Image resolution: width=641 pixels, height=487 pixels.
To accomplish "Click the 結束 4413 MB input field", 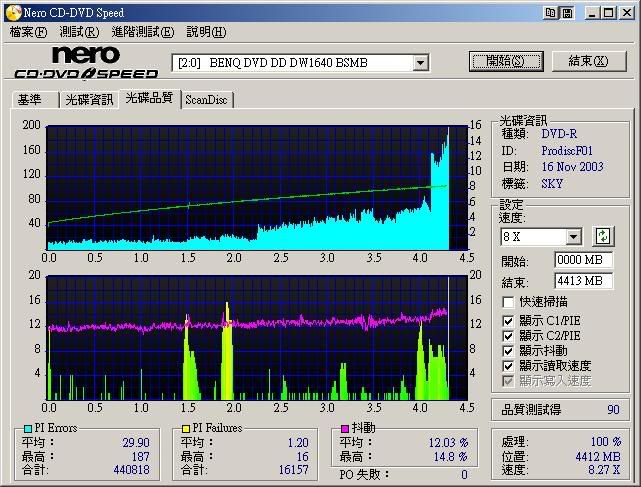I will (584, 281).
